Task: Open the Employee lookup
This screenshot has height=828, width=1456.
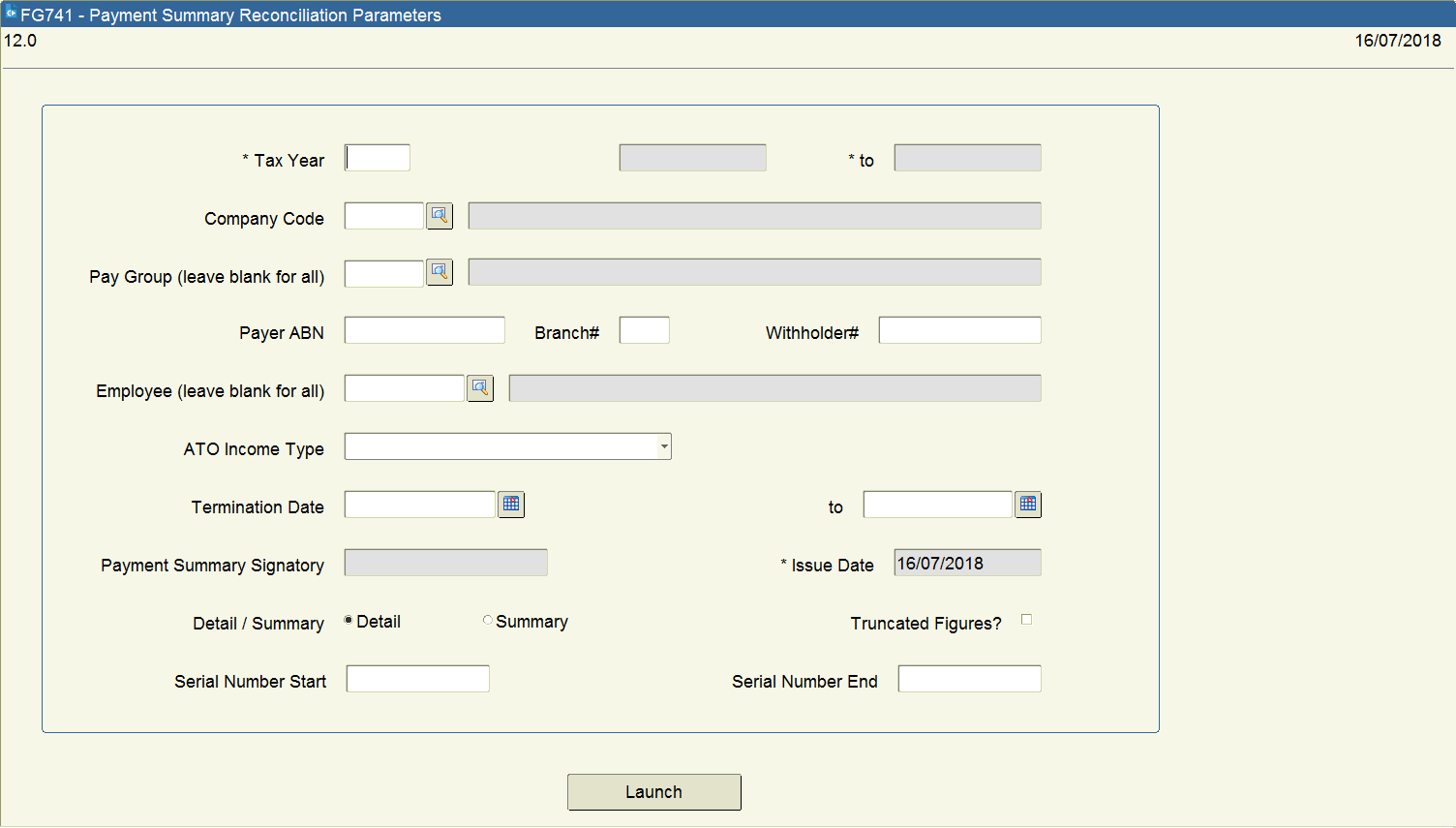Action: (480, 387)
